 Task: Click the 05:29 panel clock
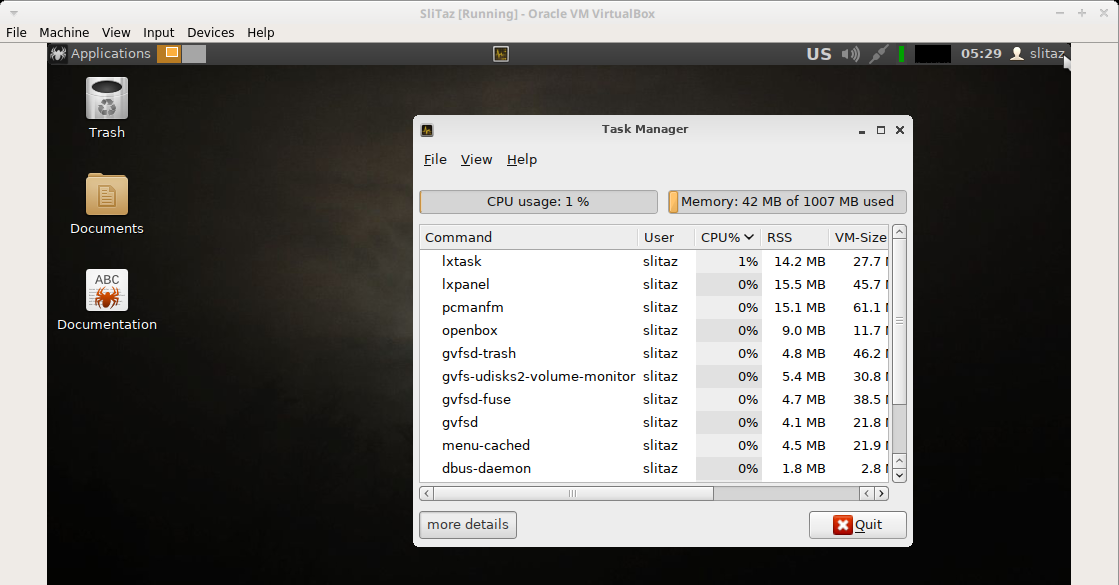click(x=981, y=54)
